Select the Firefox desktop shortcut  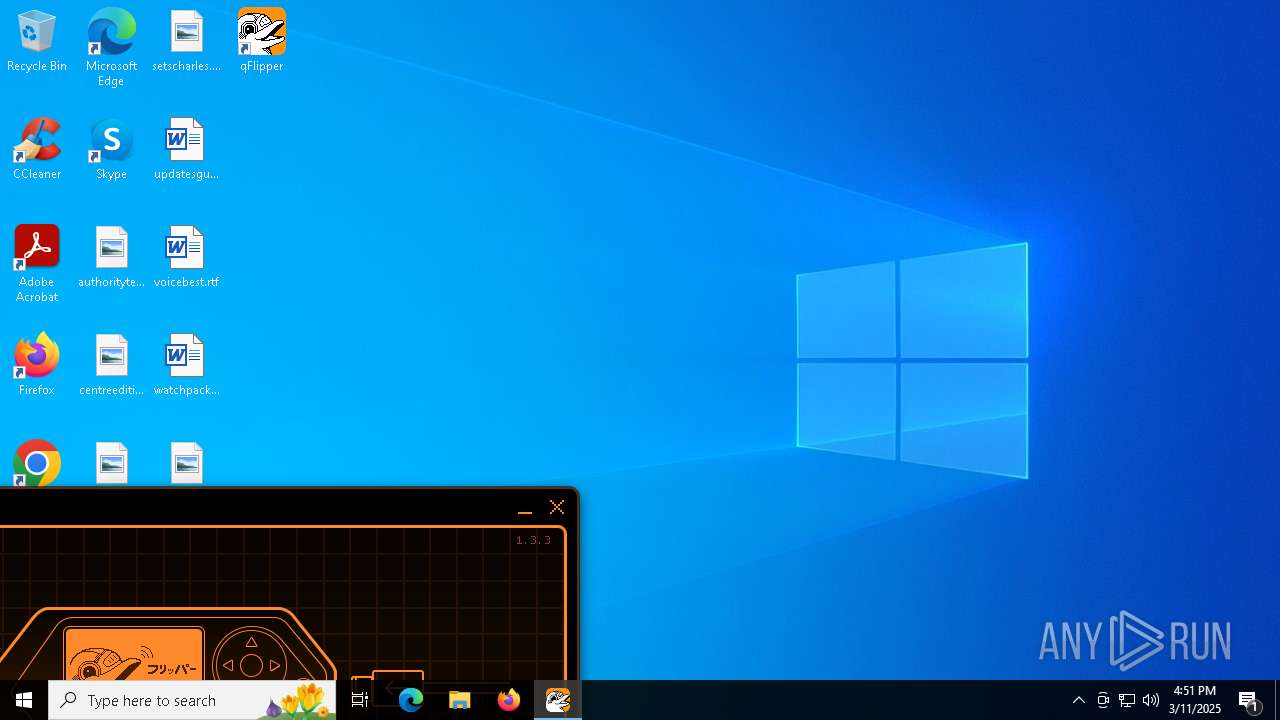point(37,366)
